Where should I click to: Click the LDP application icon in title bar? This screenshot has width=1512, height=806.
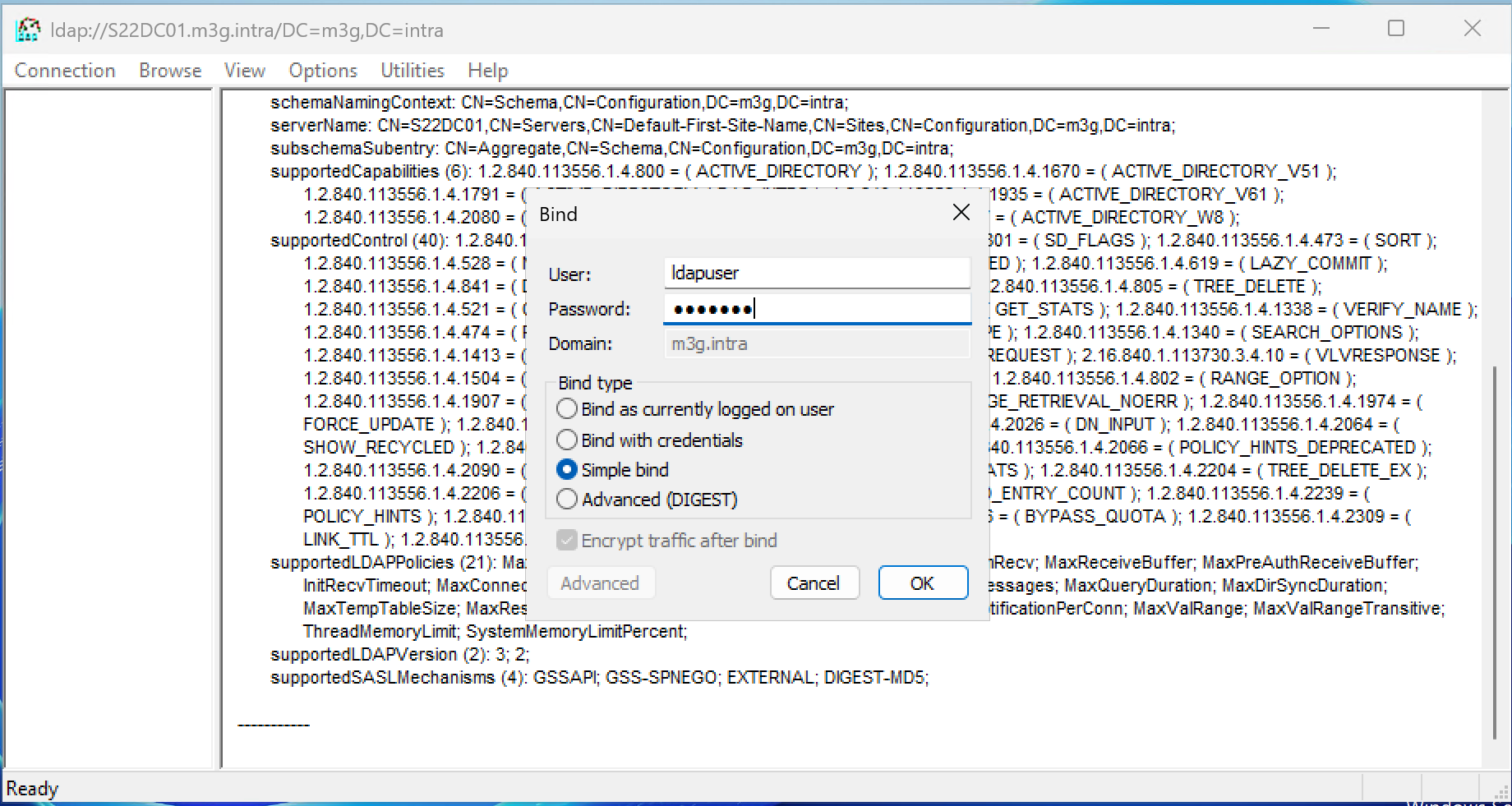pos(28,30)
